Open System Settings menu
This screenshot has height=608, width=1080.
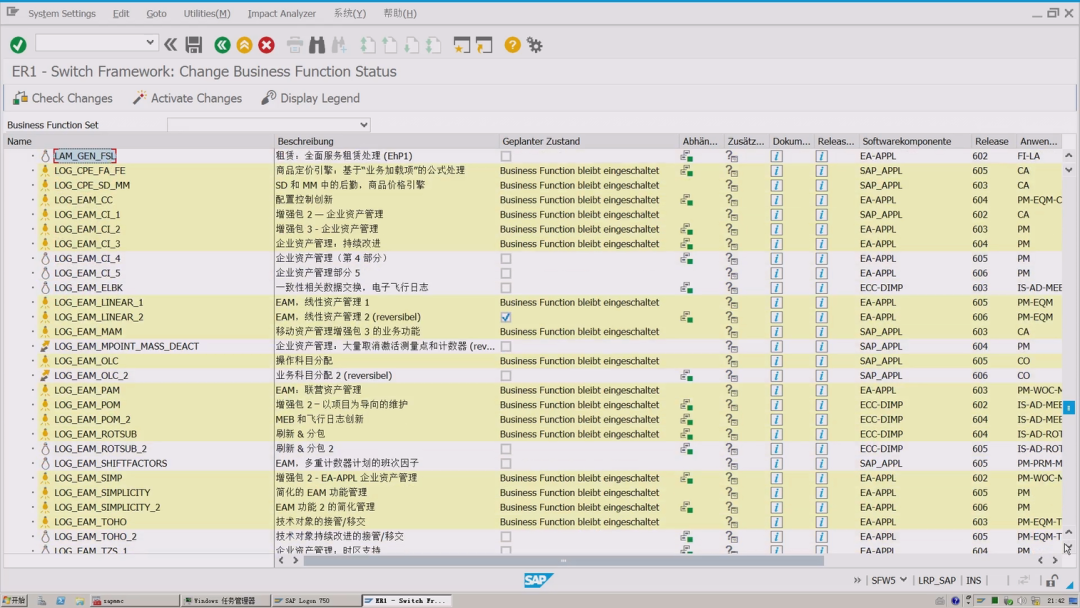point(62,13)
